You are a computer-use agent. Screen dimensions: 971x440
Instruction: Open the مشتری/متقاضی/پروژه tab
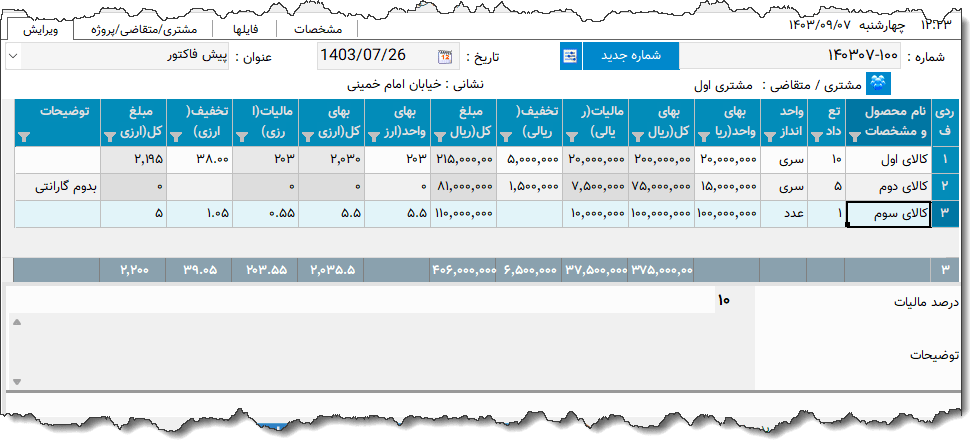(x=144, y=30)
